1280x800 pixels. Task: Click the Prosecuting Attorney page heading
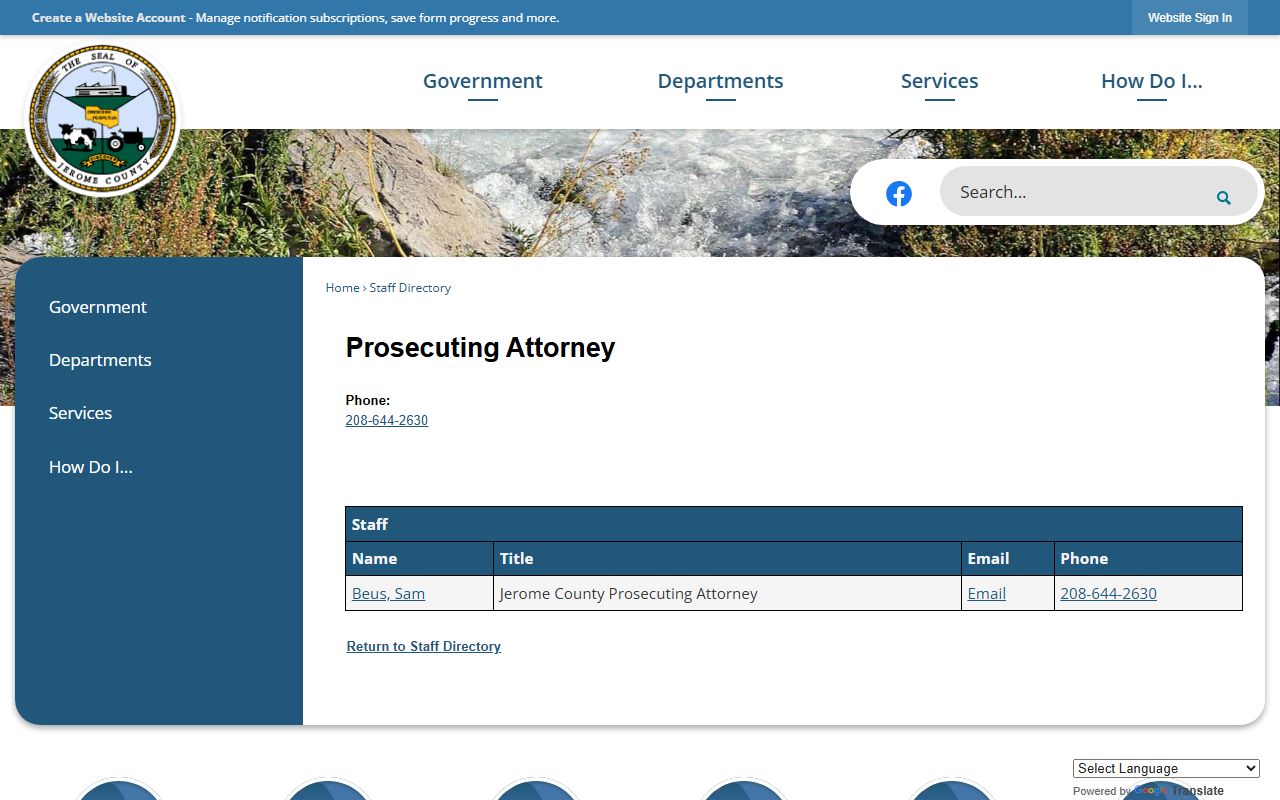click(x=480, y=348)
